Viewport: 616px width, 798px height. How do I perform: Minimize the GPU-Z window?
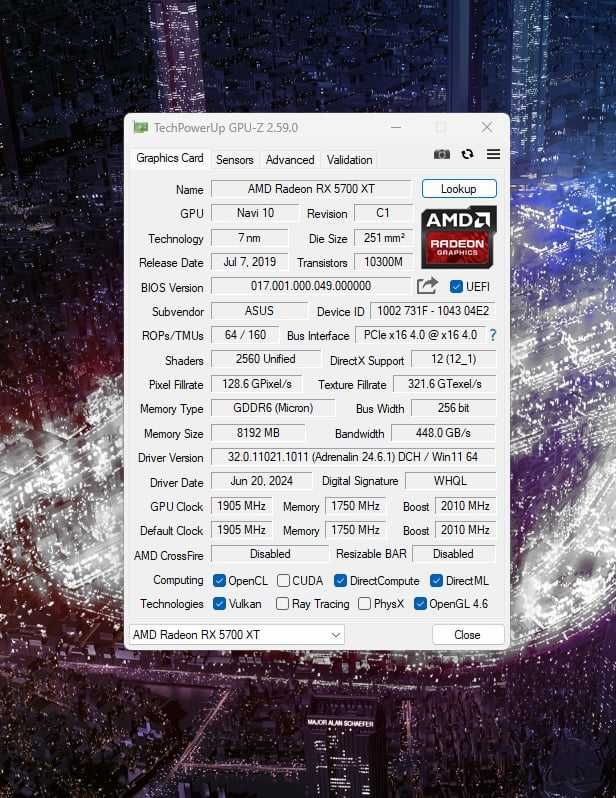(396, 127)
